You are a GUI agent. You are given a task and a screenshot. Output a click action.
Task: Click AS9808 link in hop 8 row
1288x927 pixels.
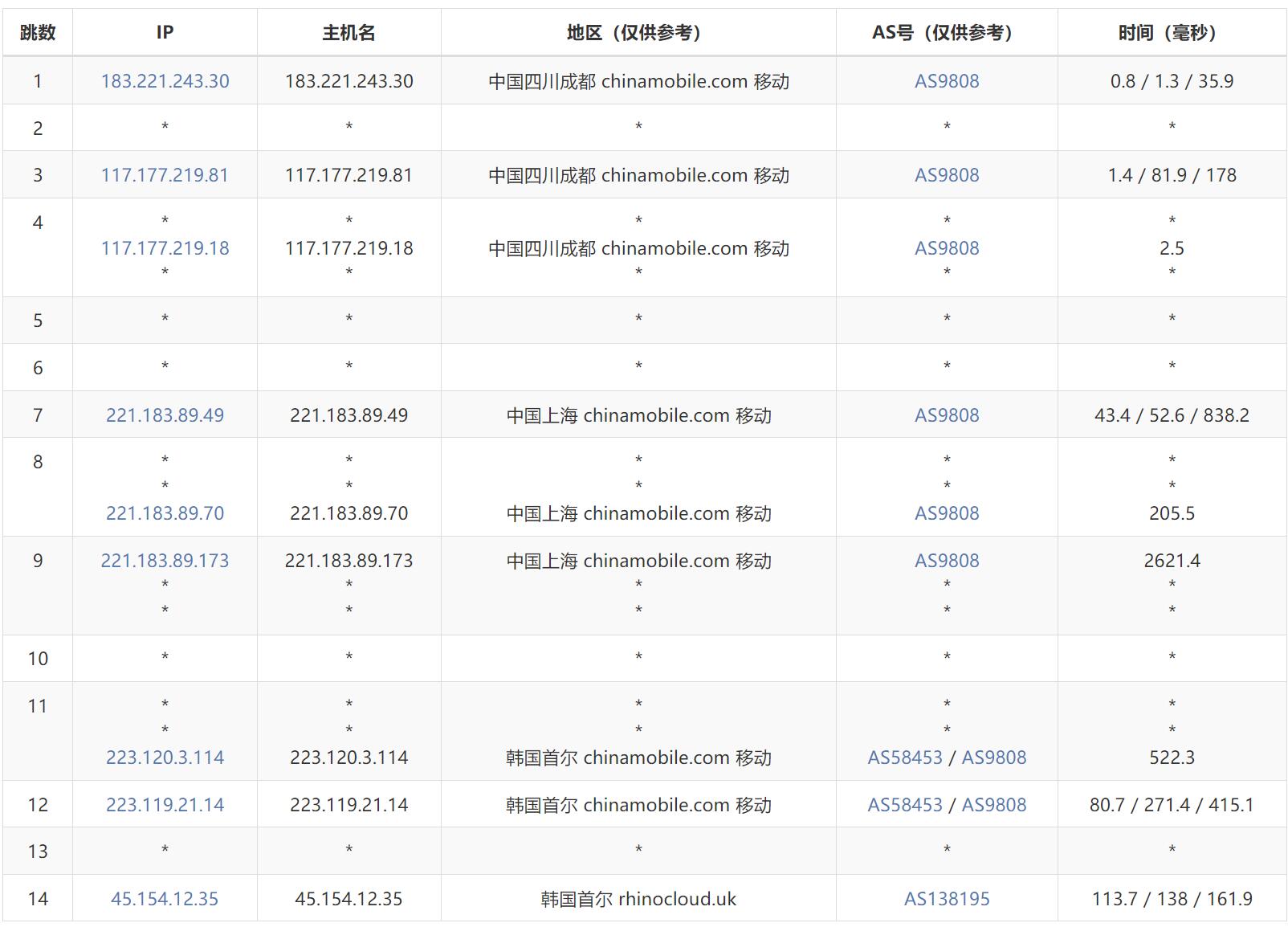947,513
